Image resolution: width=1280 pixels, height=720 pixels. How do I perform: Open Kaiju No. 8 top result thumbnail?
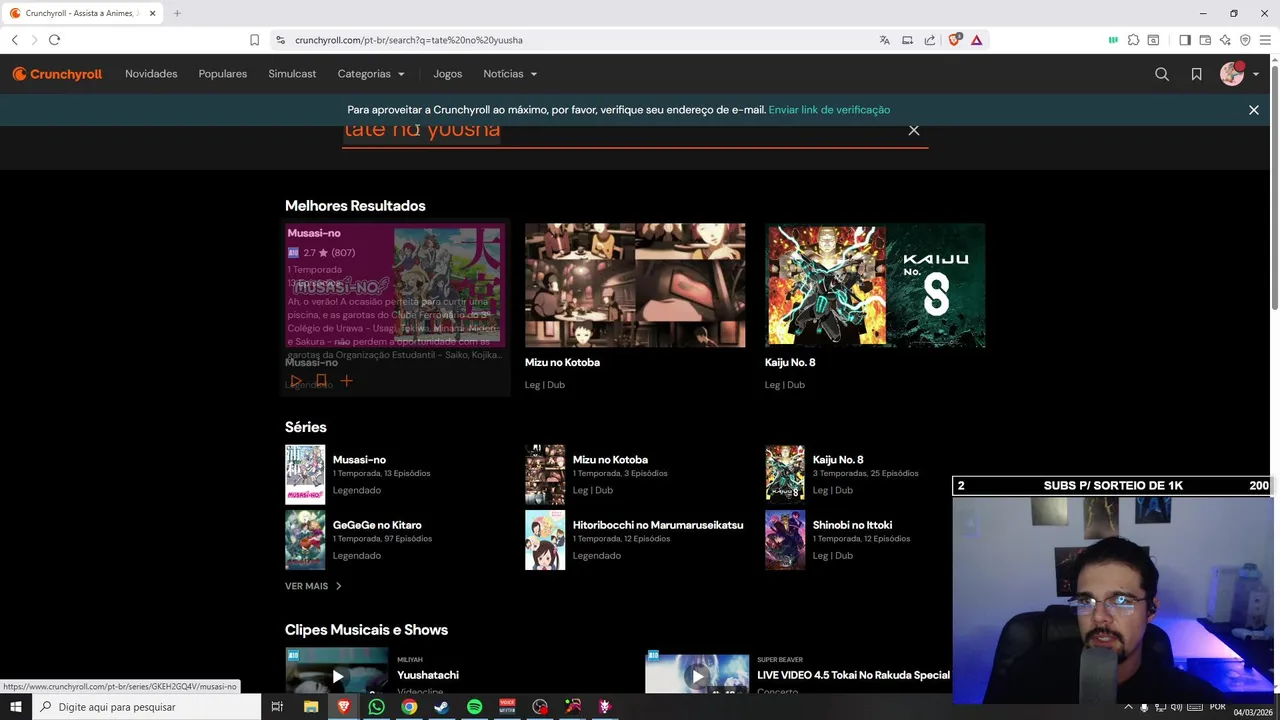coord(875,285)
